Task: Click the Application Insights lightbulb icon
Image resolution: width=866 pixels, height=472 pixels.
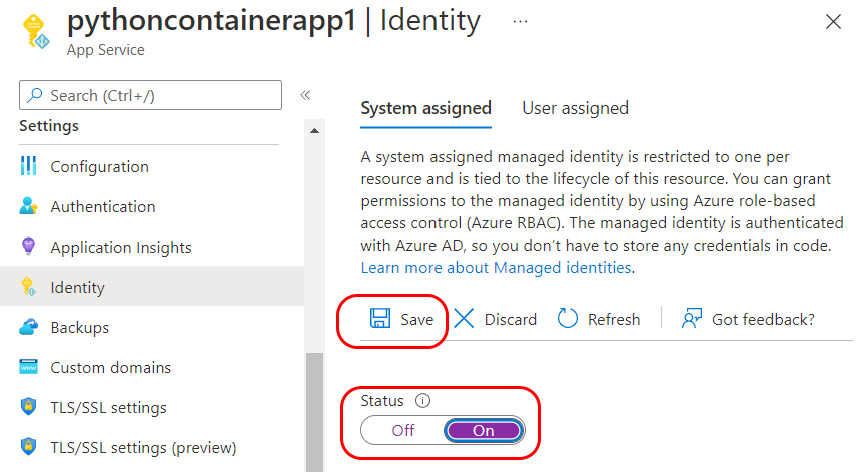Action: [29, 247]
